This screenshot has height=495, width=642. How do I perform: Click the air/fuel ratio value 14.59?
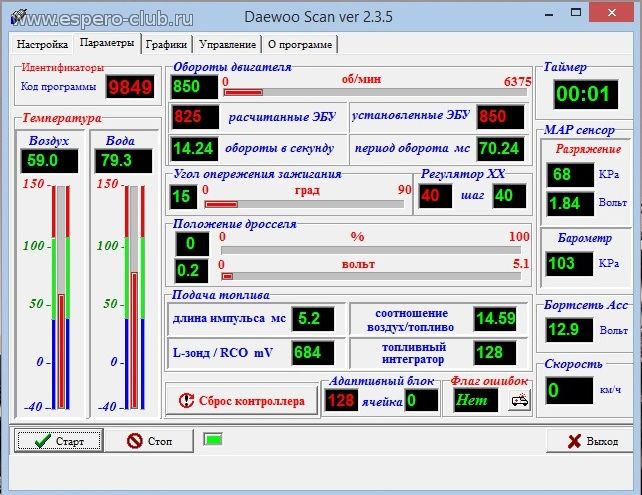click(x=495, y=319)
